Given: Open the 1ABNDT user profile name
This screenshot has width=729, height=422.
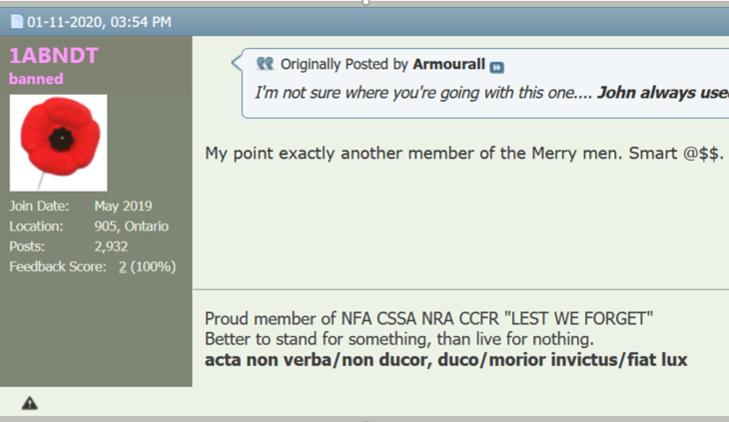Looking at the screenshot, I should pos(53,55).
